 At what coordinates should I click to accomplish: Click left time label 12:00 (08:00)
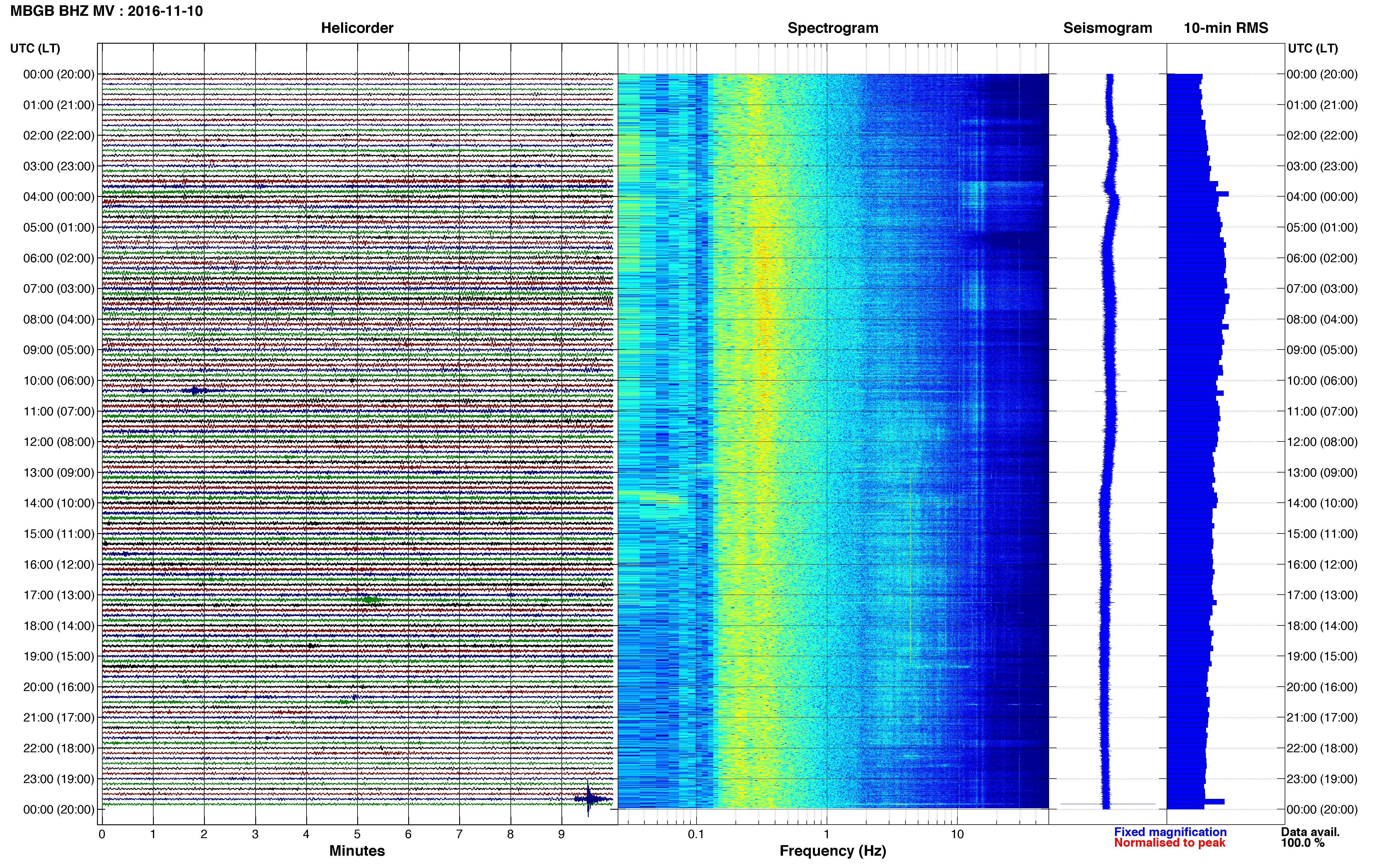click(x=59, y=442)
